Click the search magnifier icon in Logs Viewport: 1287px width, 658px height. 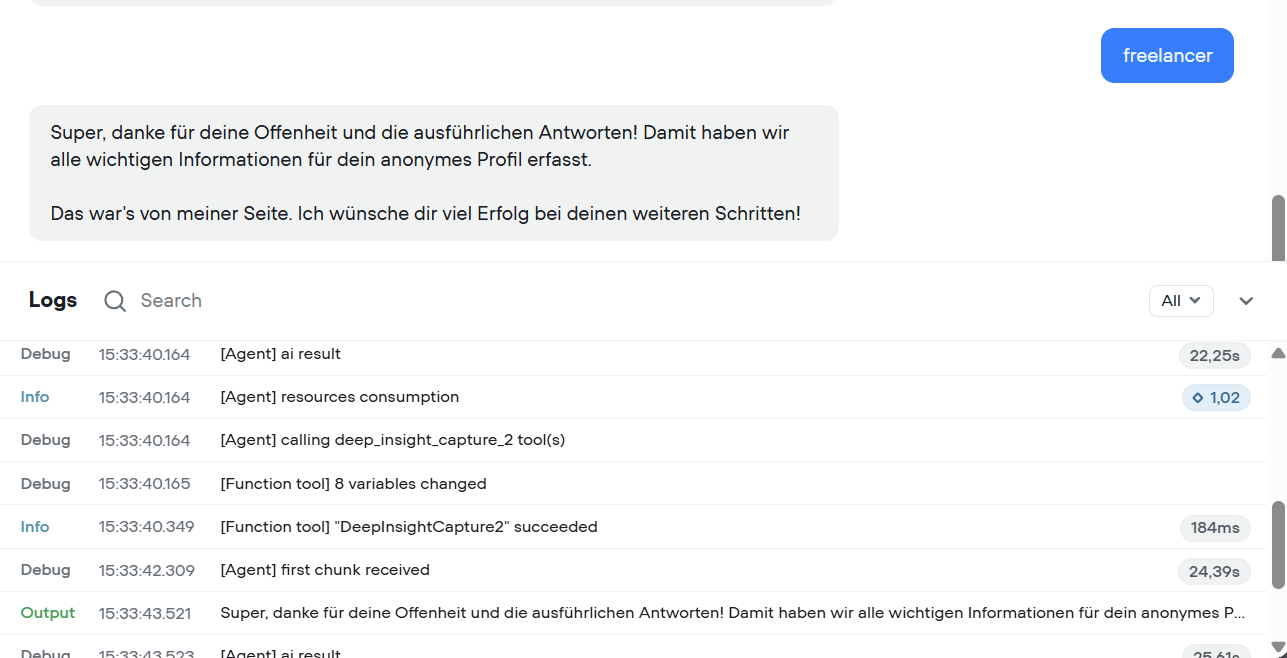pos(115,301)
